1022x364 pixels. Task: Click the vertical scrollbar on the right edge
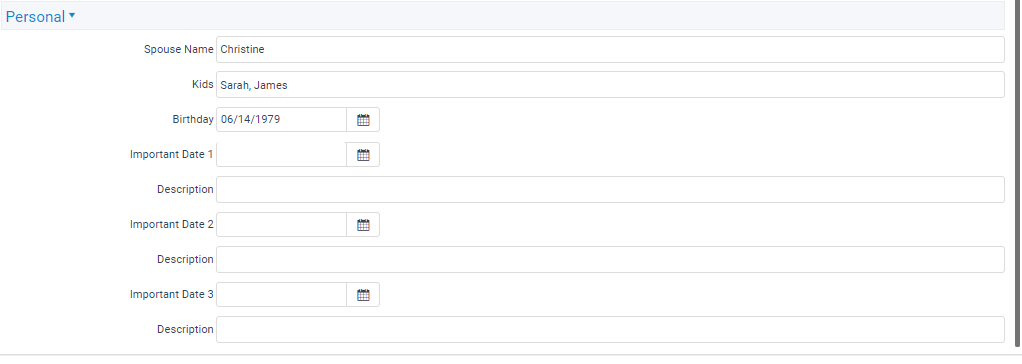1017,172
